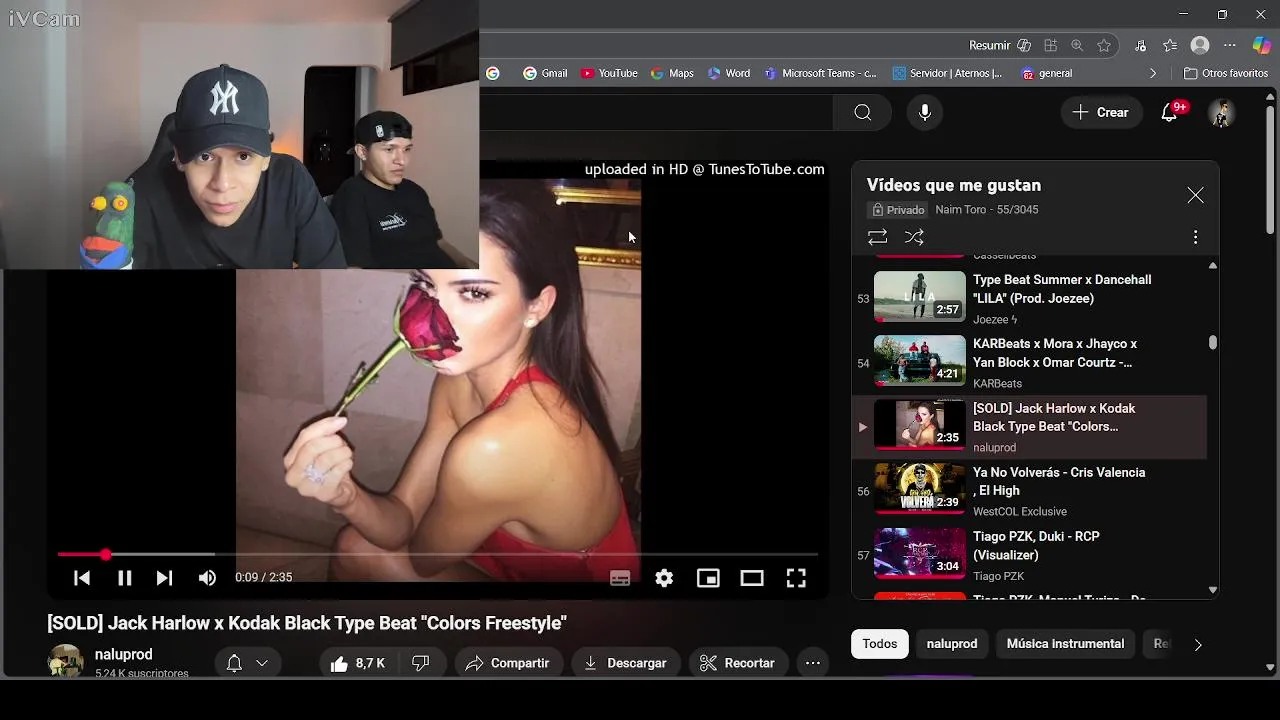Open the Maps bookmark

[672, 73]
